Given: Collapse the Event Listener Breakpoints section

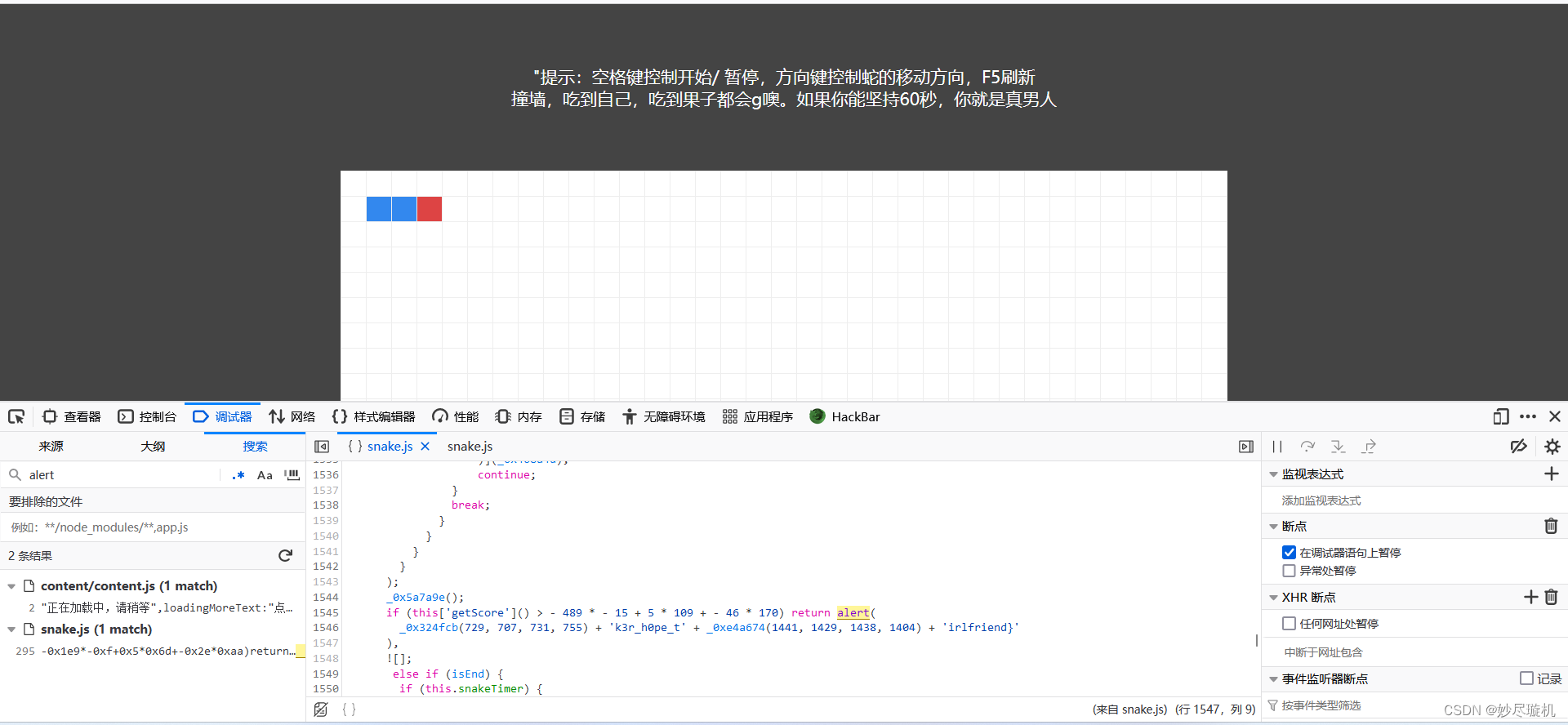Looking at the screenshot, I should pyautogui.click(x=1273, y=679).
